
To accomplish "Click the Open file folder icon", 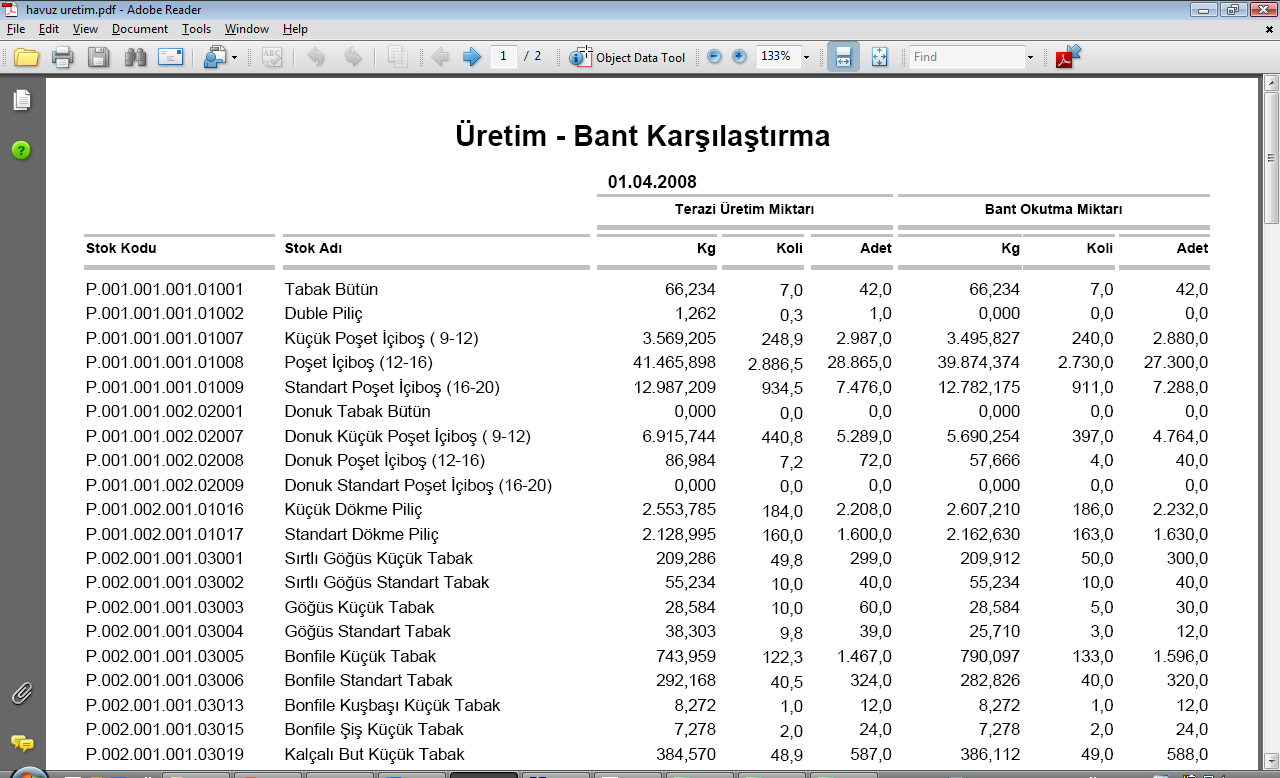I will coord(26,57).
